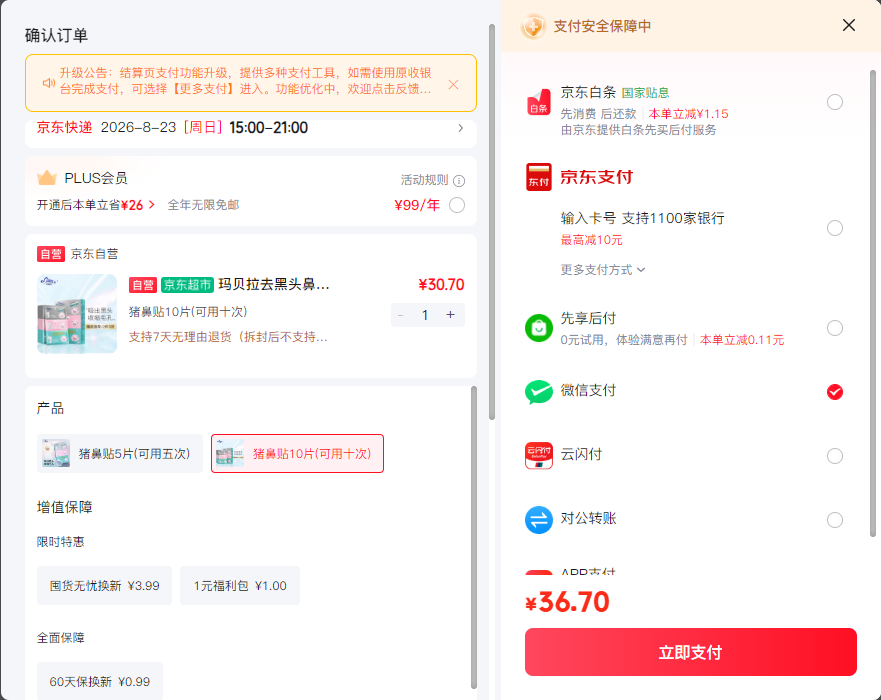Screen dimensions: 881x700
Task: Open delivery time selection chevron
Action: point(460,128)
